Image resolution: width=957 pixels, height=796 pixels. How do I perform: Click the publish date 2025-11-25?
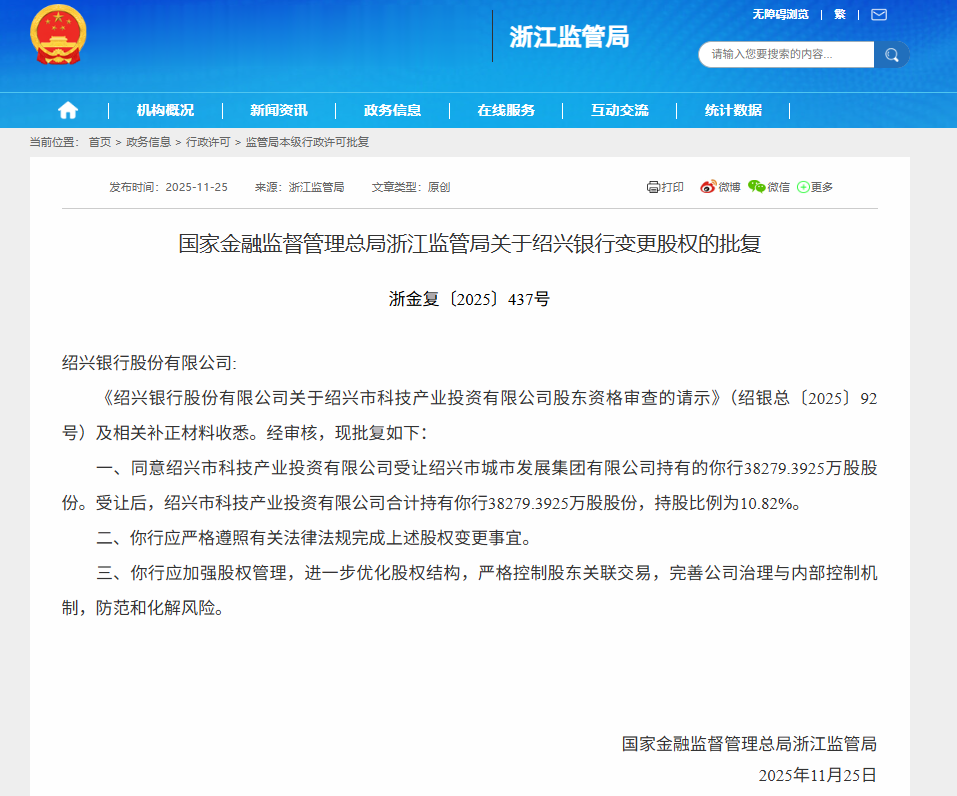(197, 187)
